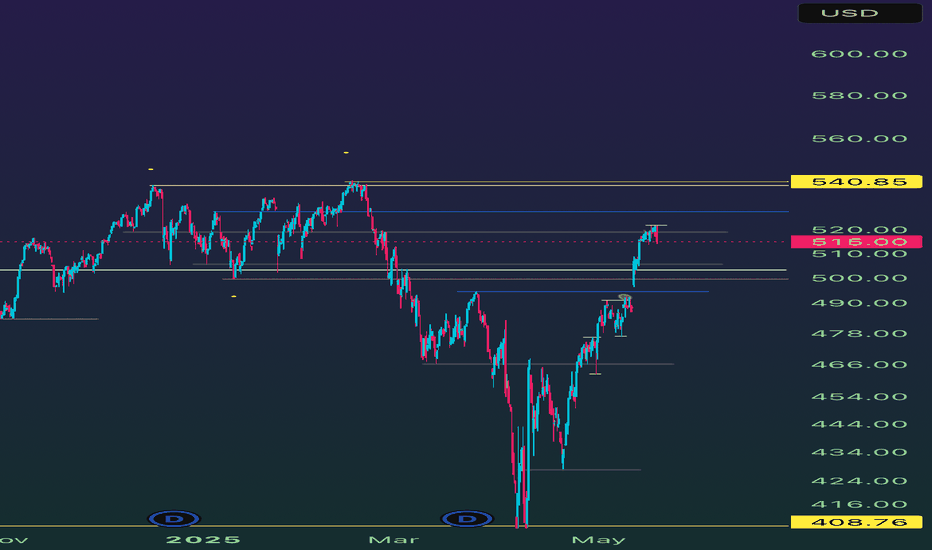Click the 434.00 price axis value

[859, 452]
